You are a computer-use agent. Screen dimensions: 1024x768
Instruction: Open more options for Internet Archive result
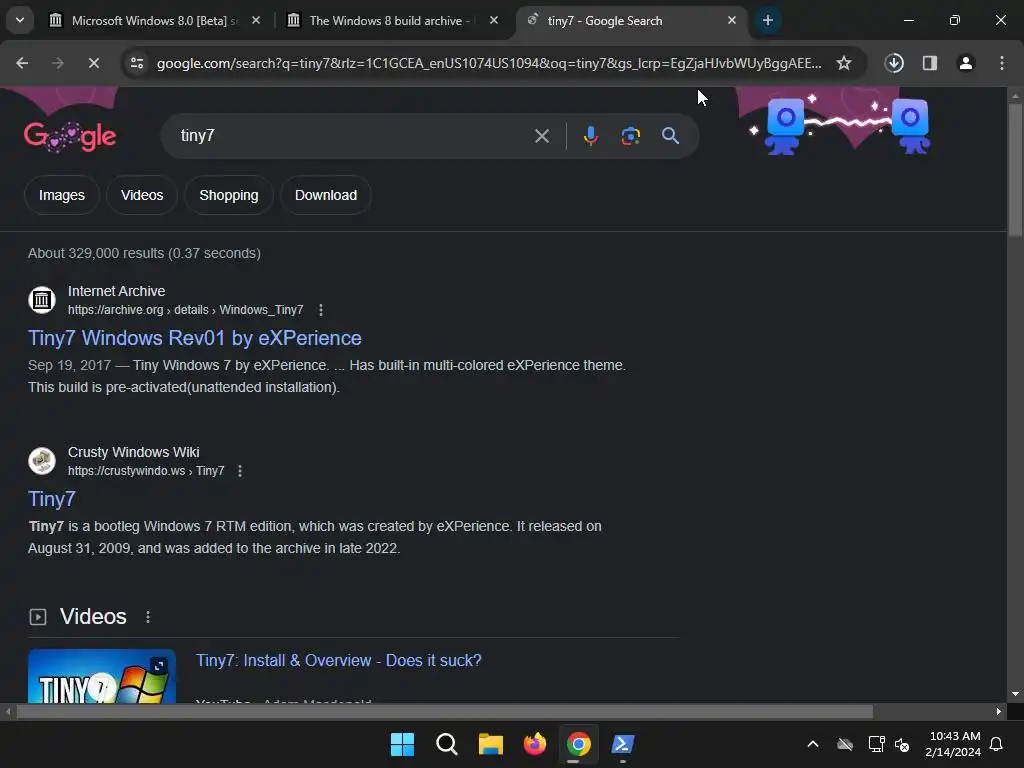tap(321, 310)
